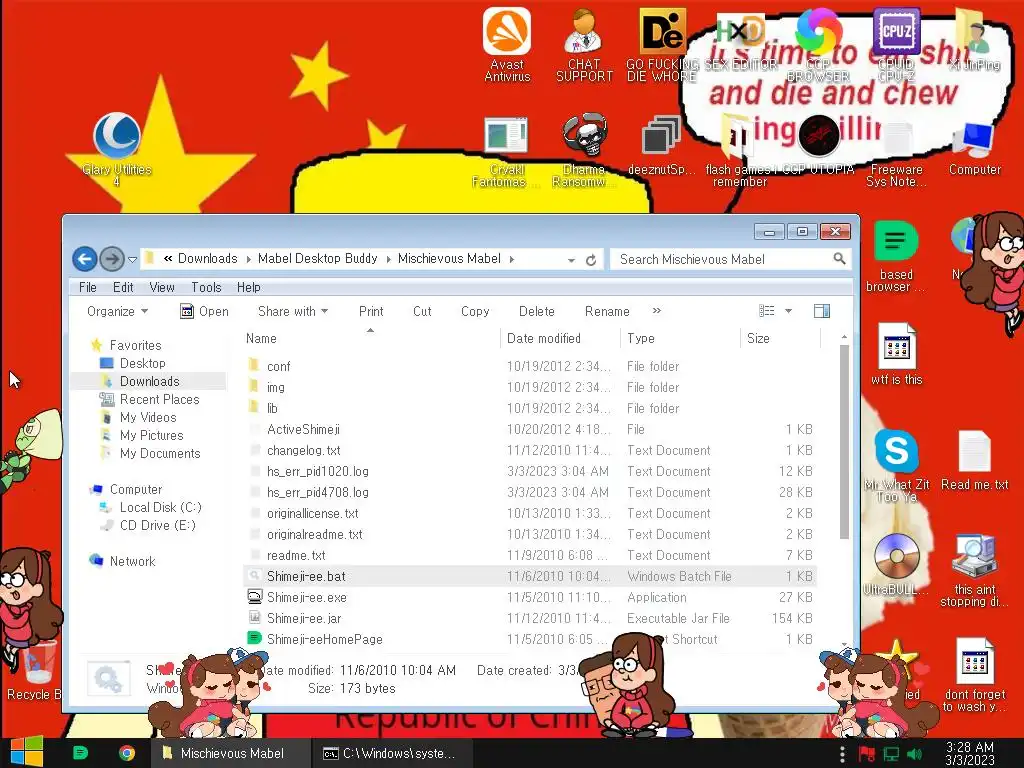
Task: Select Desktop under Favorites
Action: click(142, 363)
